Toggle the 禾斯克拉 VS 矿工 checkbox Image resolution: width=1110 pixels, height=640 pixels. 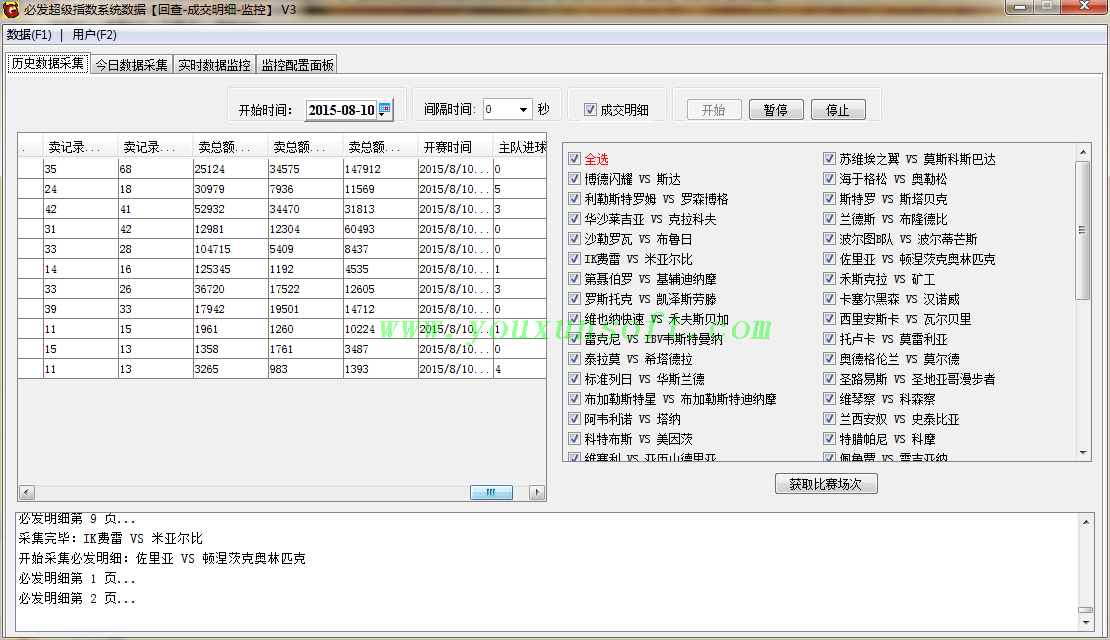pos(829,279)
